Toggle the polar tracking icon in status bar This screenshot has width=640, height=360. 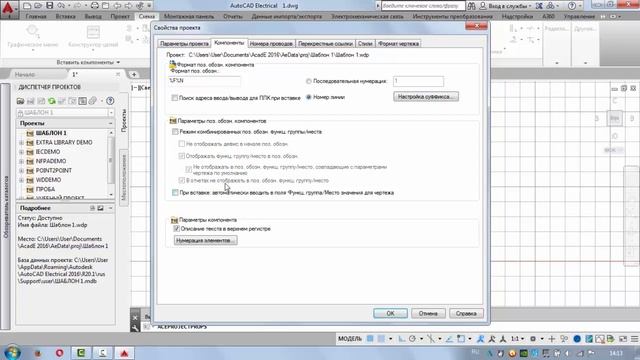(412, 339)
